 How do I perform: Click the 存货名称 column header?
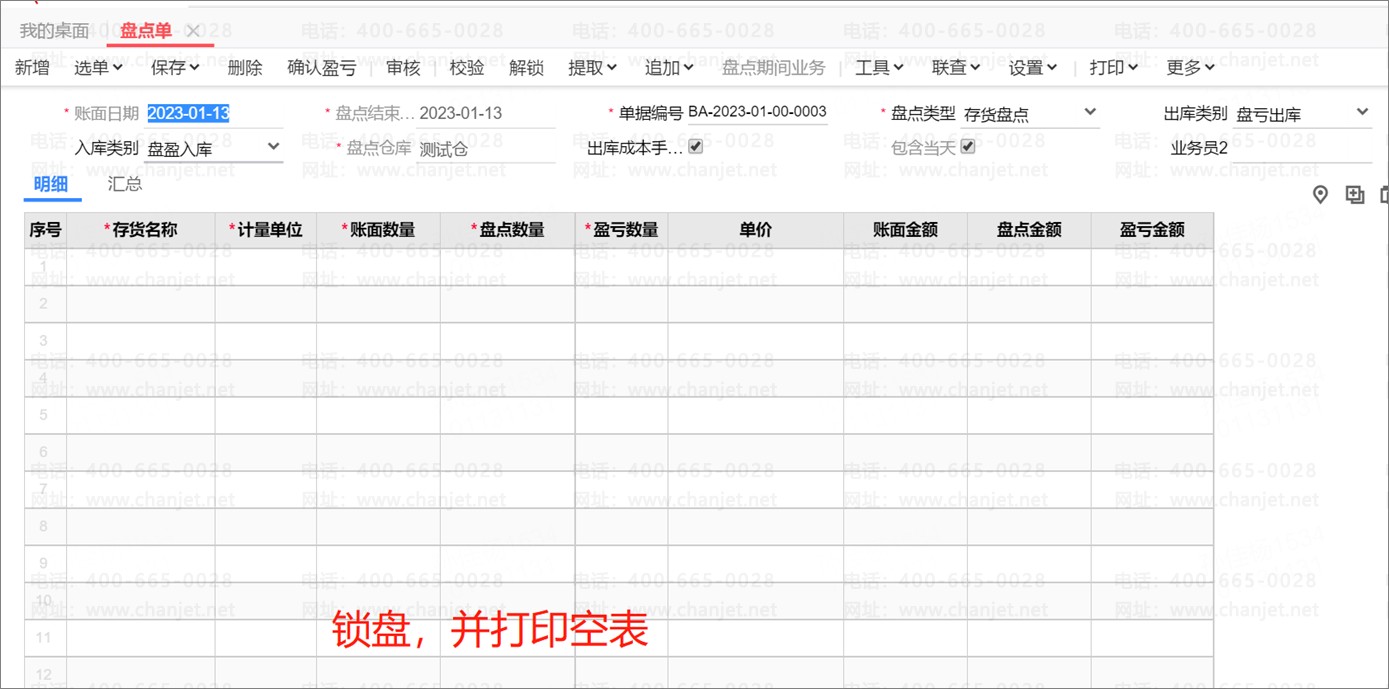pyautogui.click(x=141, y=230)
